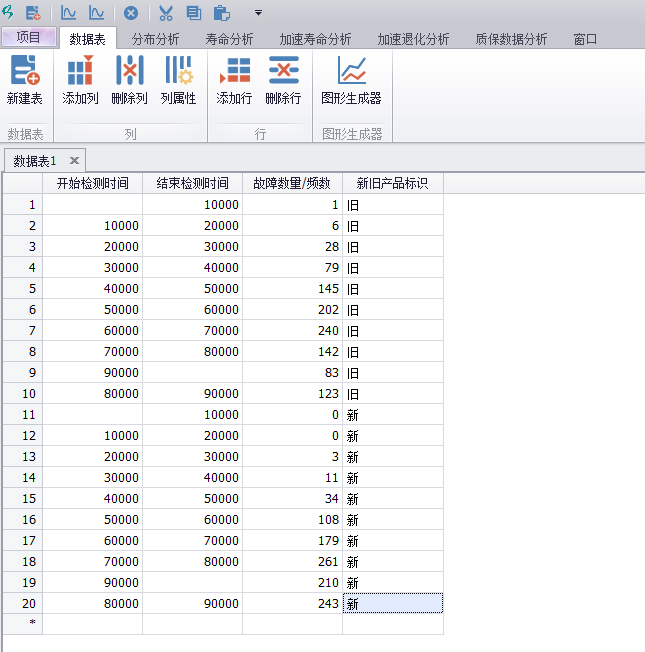Click the blank new-row cell under 新旧产品标识
Screen dimensions: 645x652
click(393, 624)
